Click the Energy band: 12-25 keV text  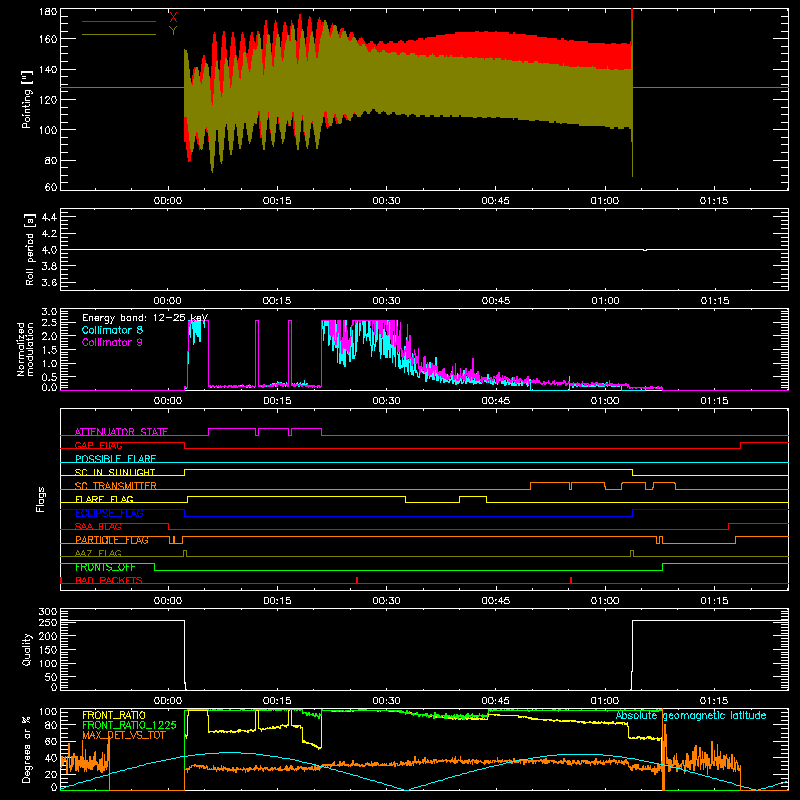[145, 318]
